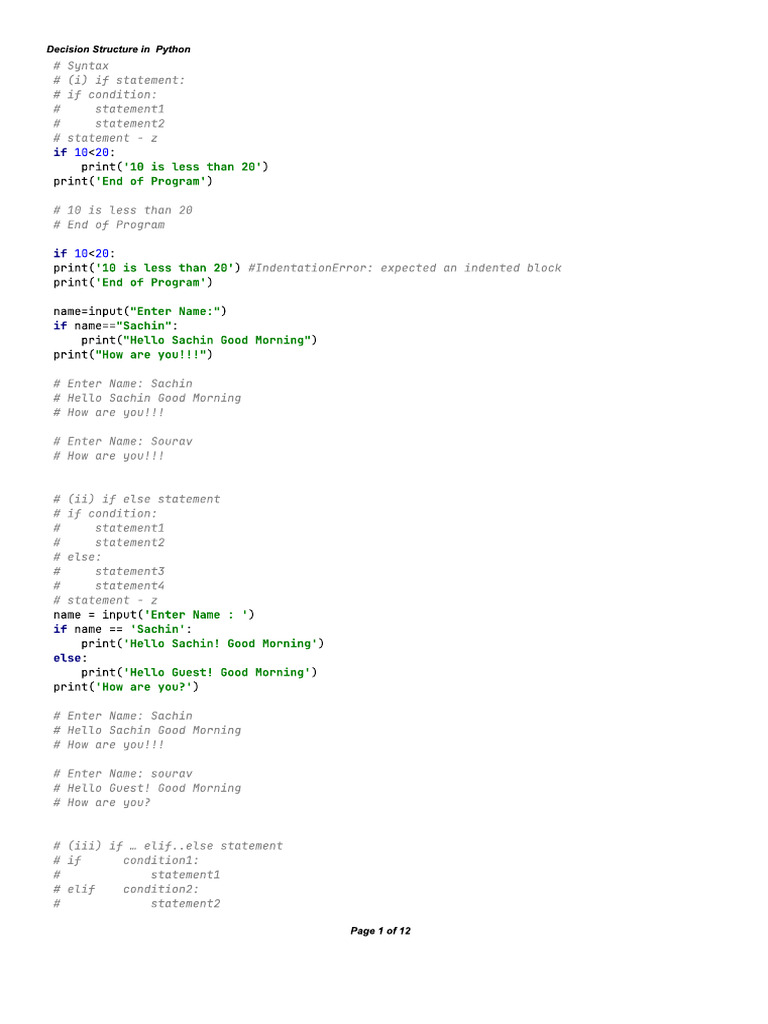Click the '# Syntax' comment line

point(81,65)
